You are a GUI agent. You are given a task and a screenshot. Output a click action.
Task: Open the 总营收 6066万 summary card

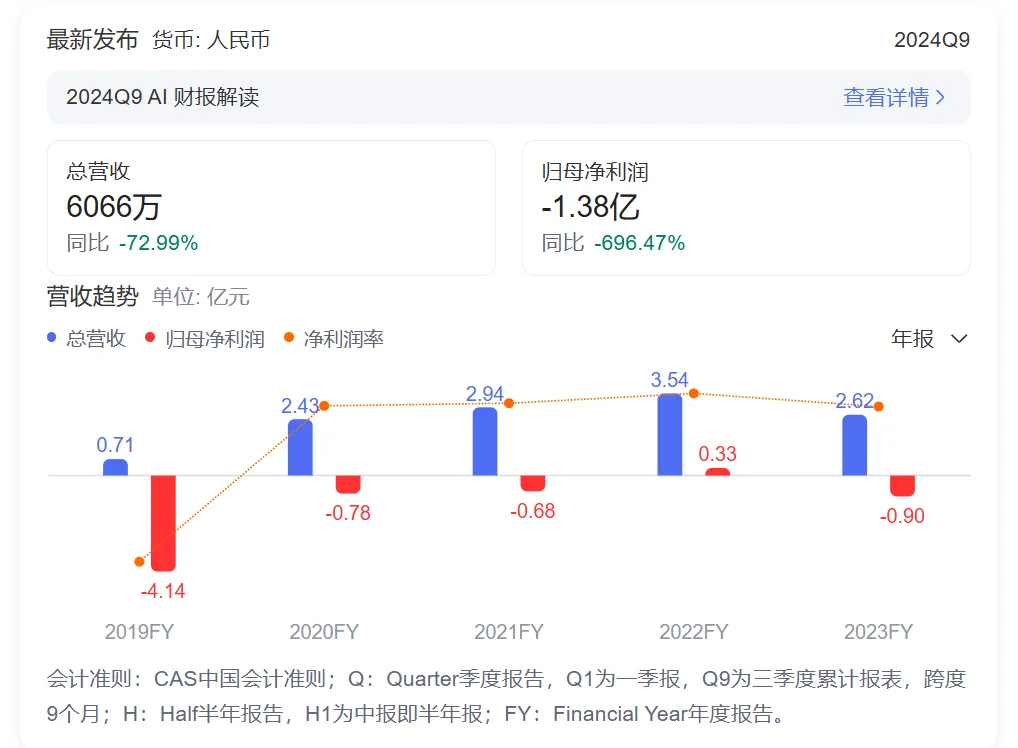tap(271, 207)
